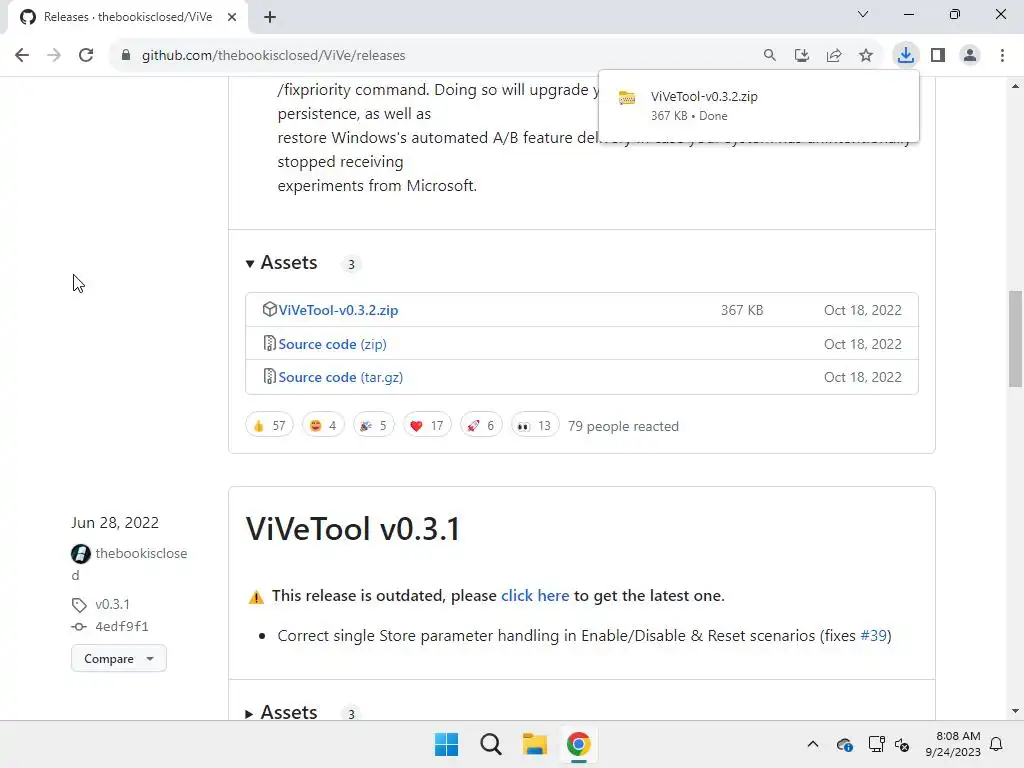Open the zoom magnifier icon in address bar
This screenshot has height=768, width=1024.
[x=770, y=56]
